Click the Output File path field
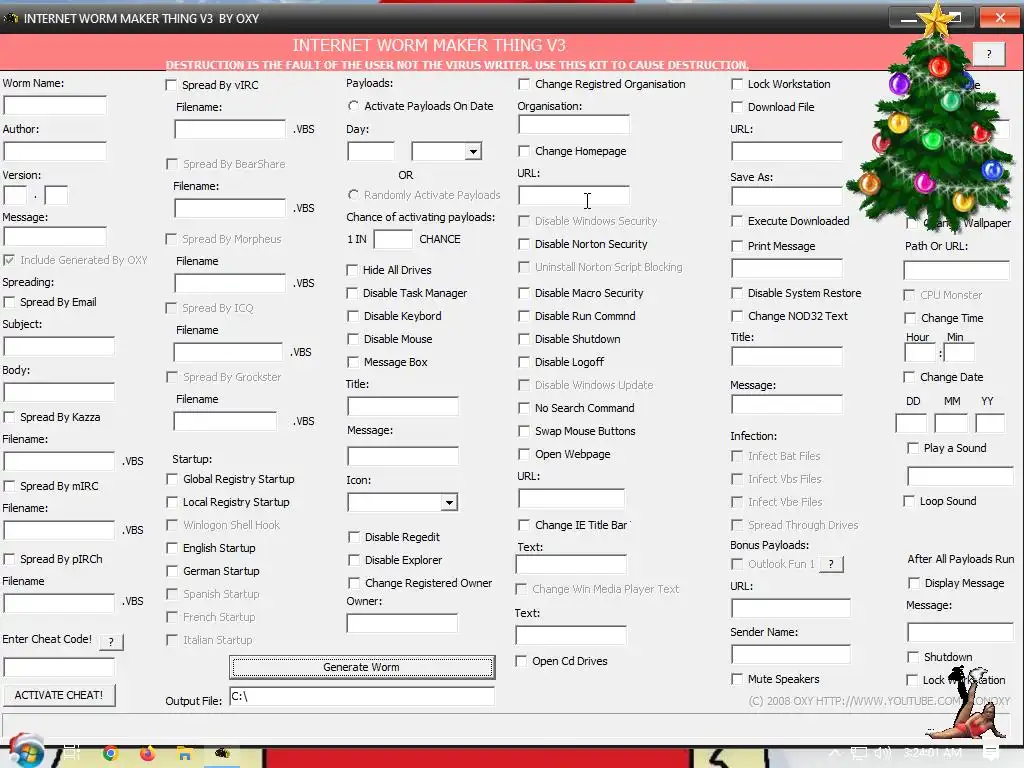1024x768 pixels. (362, 696)
